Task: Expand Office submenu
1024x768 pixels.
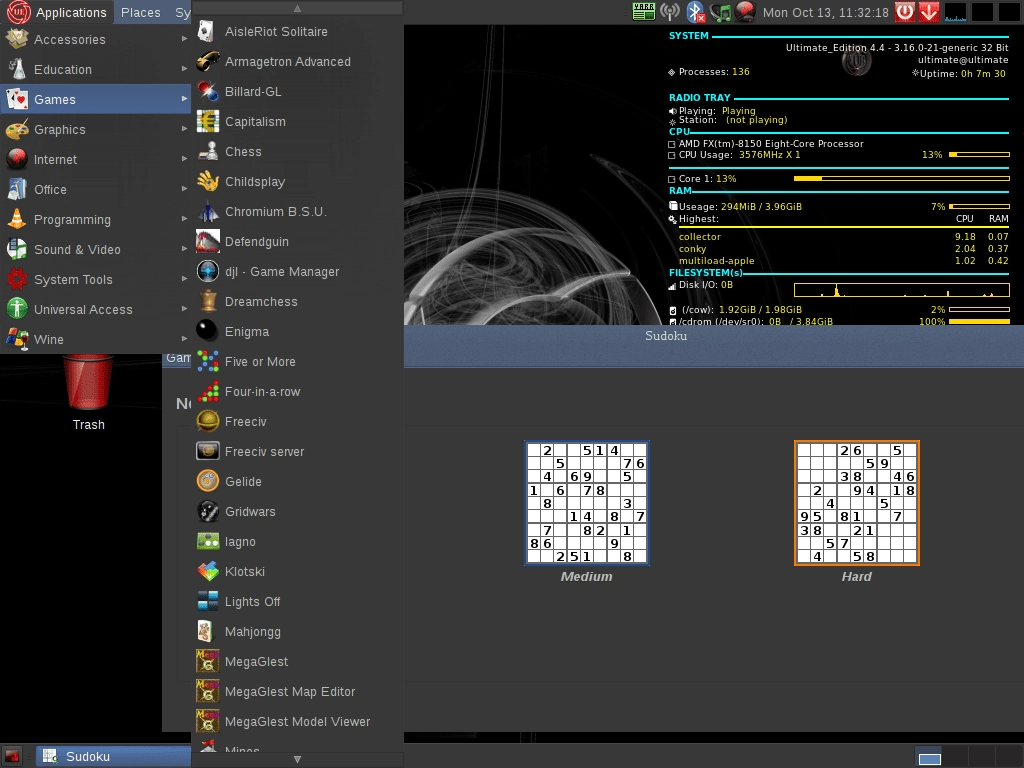Action: pyautogui.click(x=95, y=189)
